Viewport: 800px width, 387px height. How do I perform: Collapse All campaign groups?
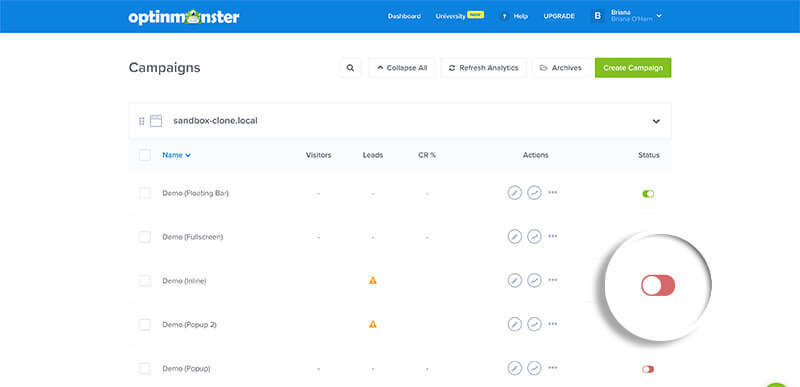(x=402, y=68)
